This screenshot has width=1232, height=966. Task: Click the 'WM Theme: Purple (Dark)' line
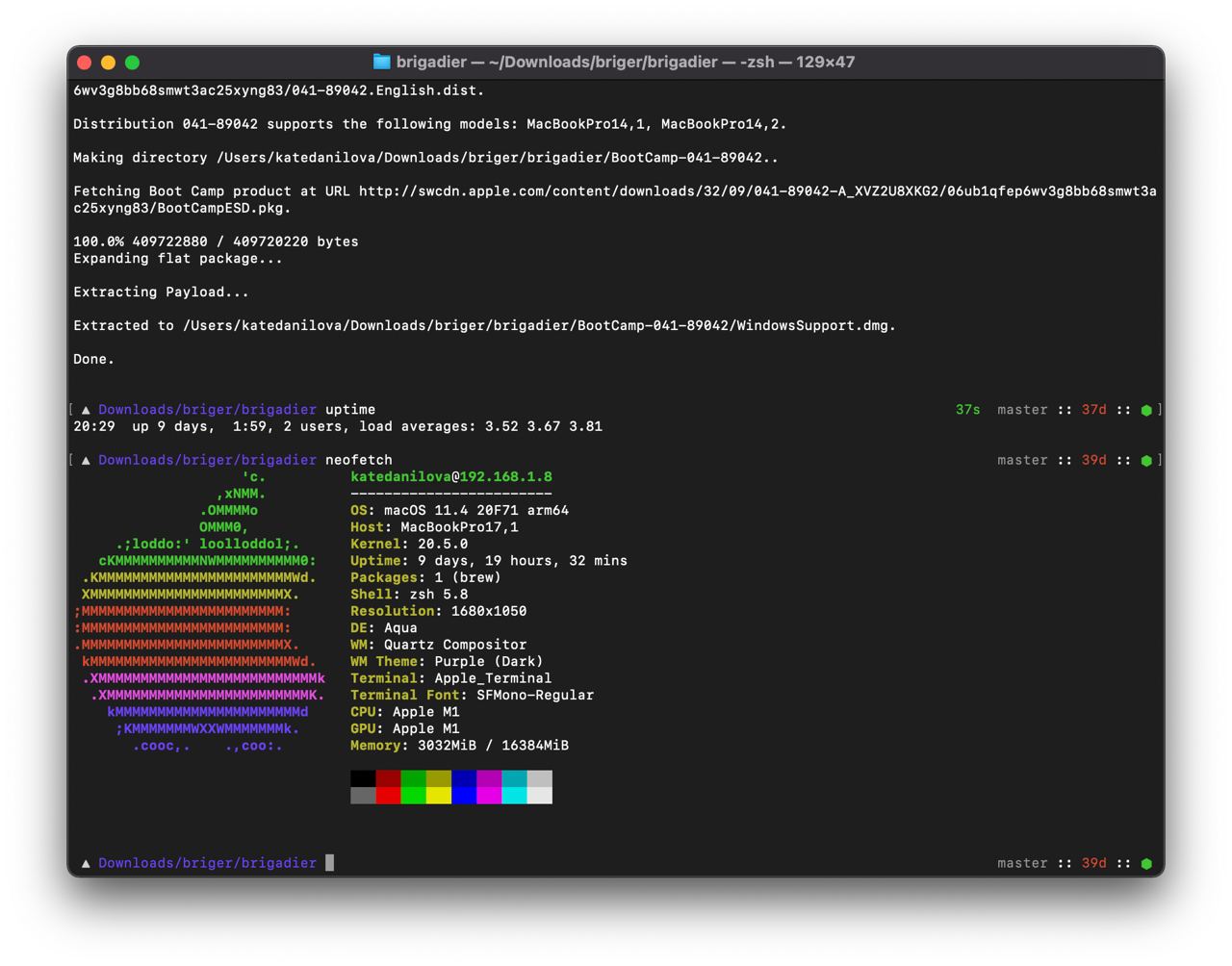447,662
